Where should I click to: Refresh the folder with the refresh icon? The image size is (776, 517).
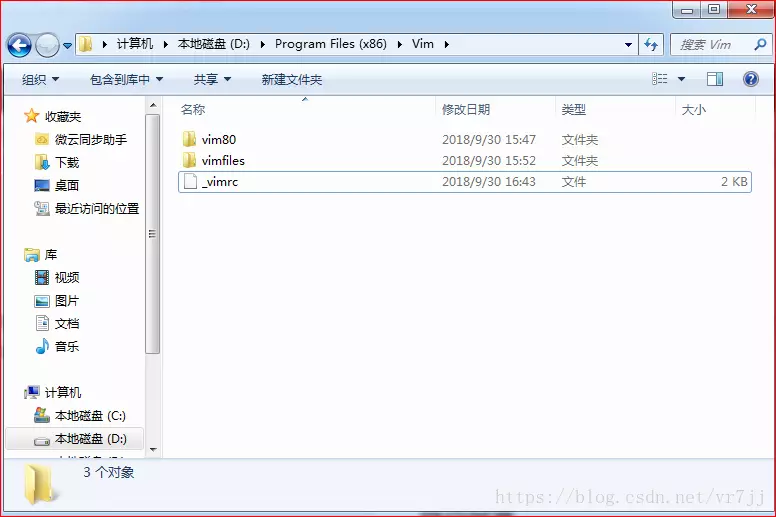point(651,45)
